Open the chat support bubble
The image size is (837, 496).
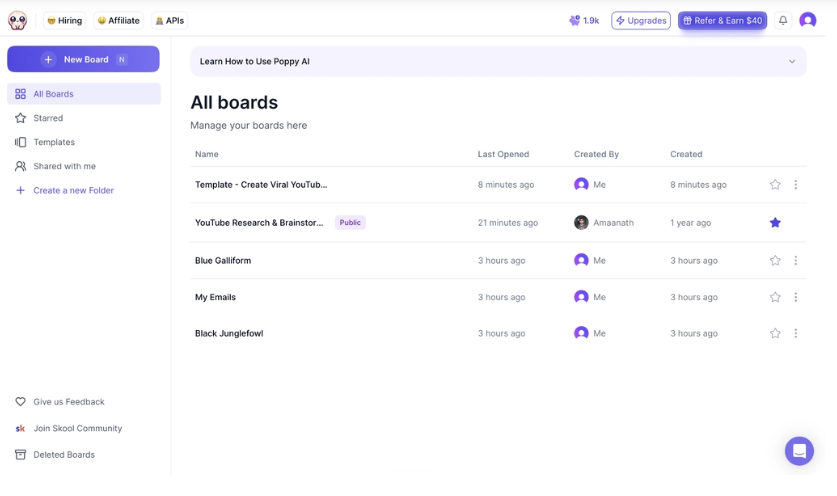(799, 451)
